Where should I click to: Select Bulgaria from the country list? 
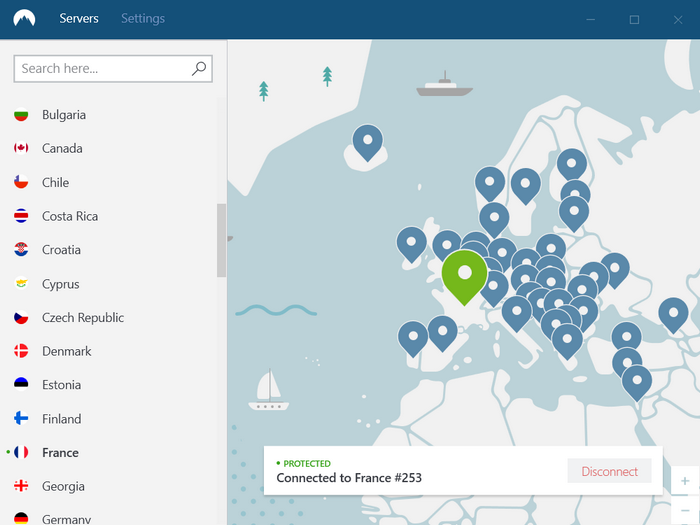pyautogui.click(x=64, y=115)
